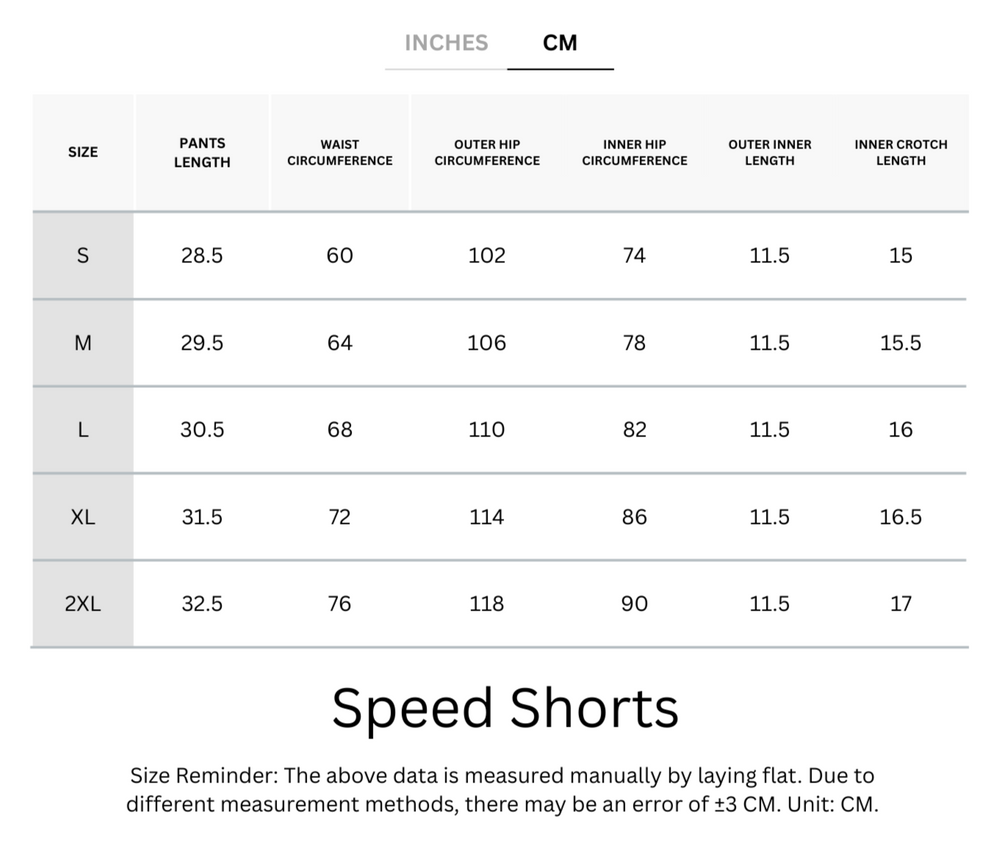
Task: Click inner hip circumference value 86
Action: coord(634,517)
